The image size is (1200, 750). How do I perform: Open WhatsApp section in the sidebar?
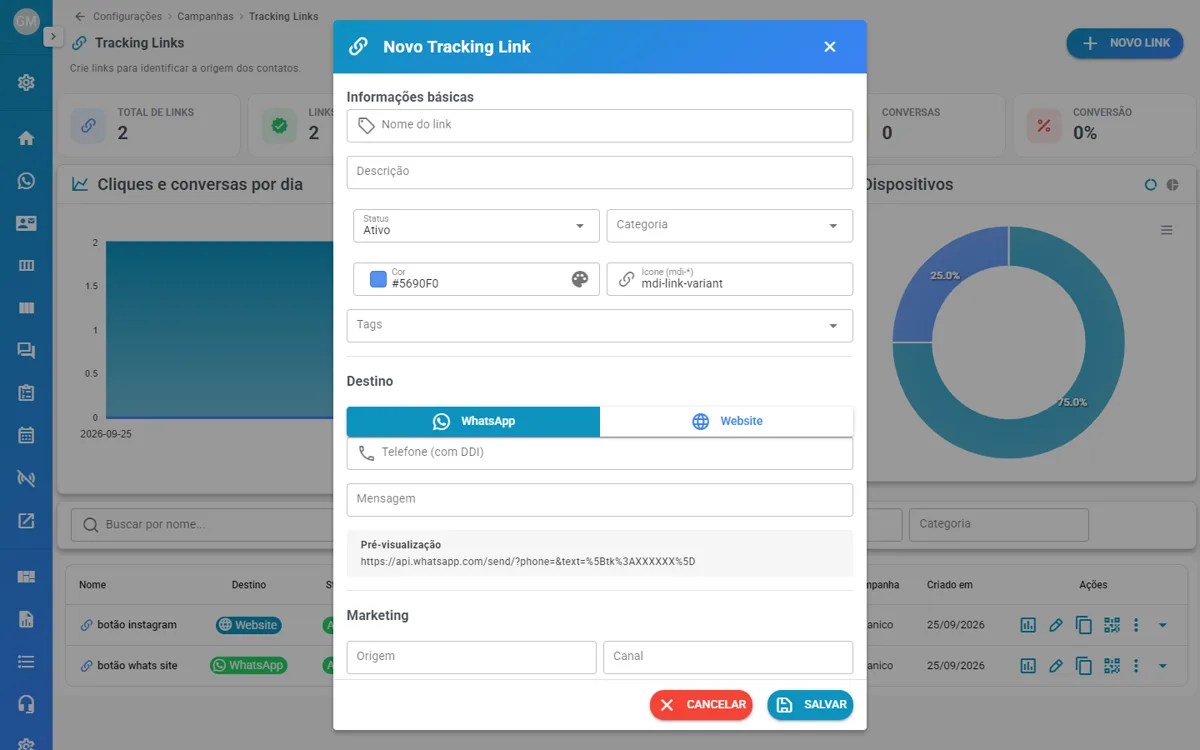(26, 181)
